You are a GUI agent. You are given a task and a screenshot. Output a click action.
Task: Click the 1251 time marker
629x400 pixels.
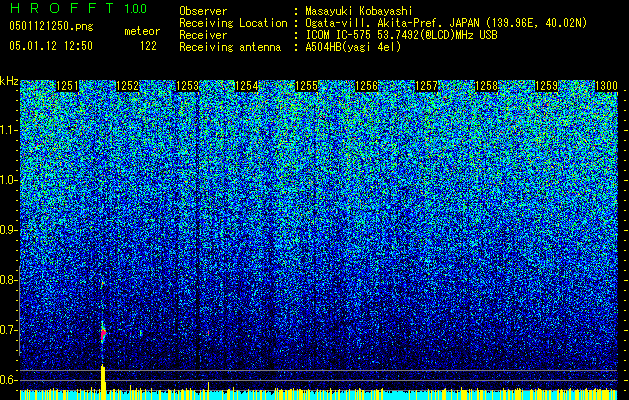67,86
